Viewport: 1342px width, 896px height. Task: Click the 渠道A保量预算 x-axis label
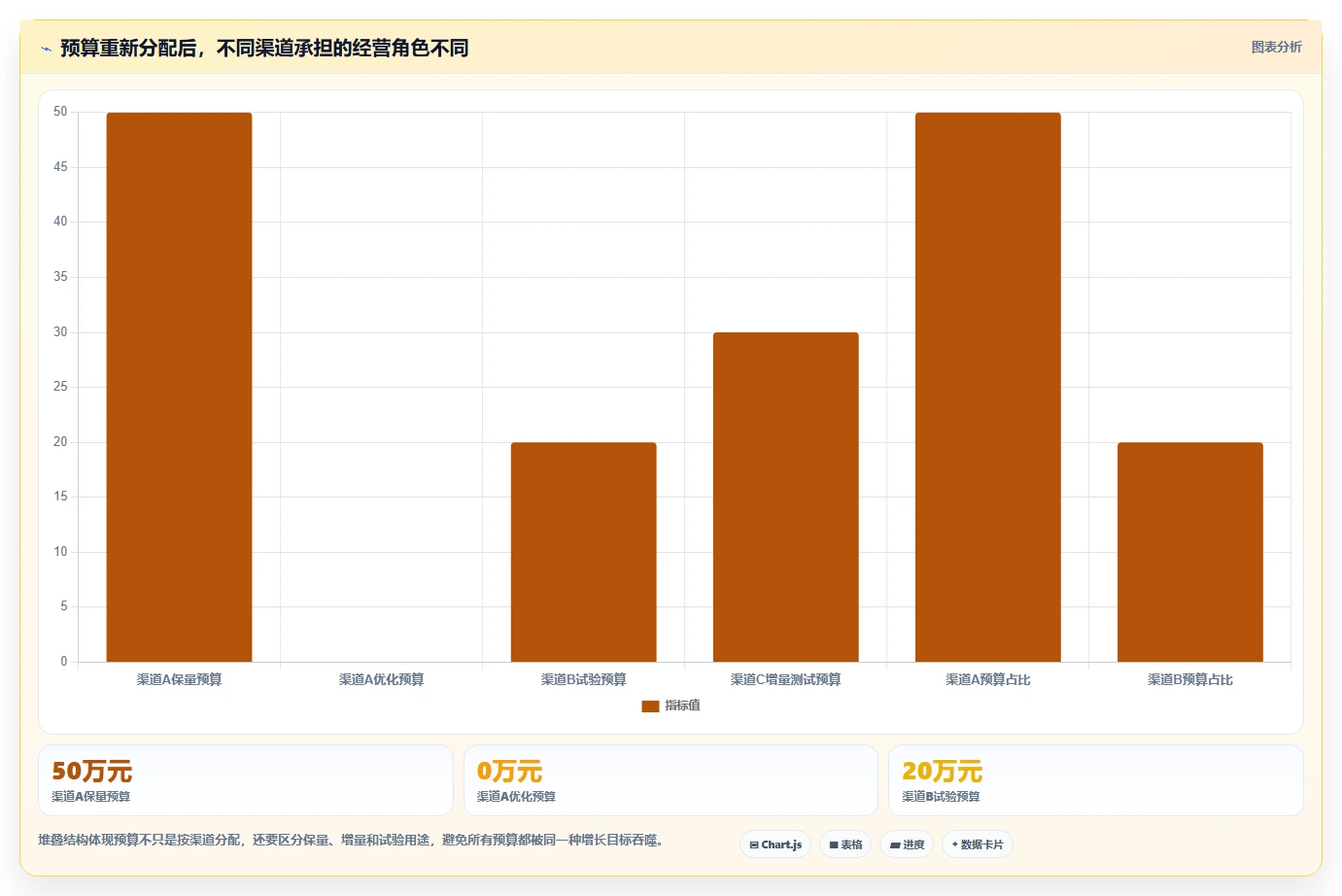pyautogui.click(x=179, y=679)
